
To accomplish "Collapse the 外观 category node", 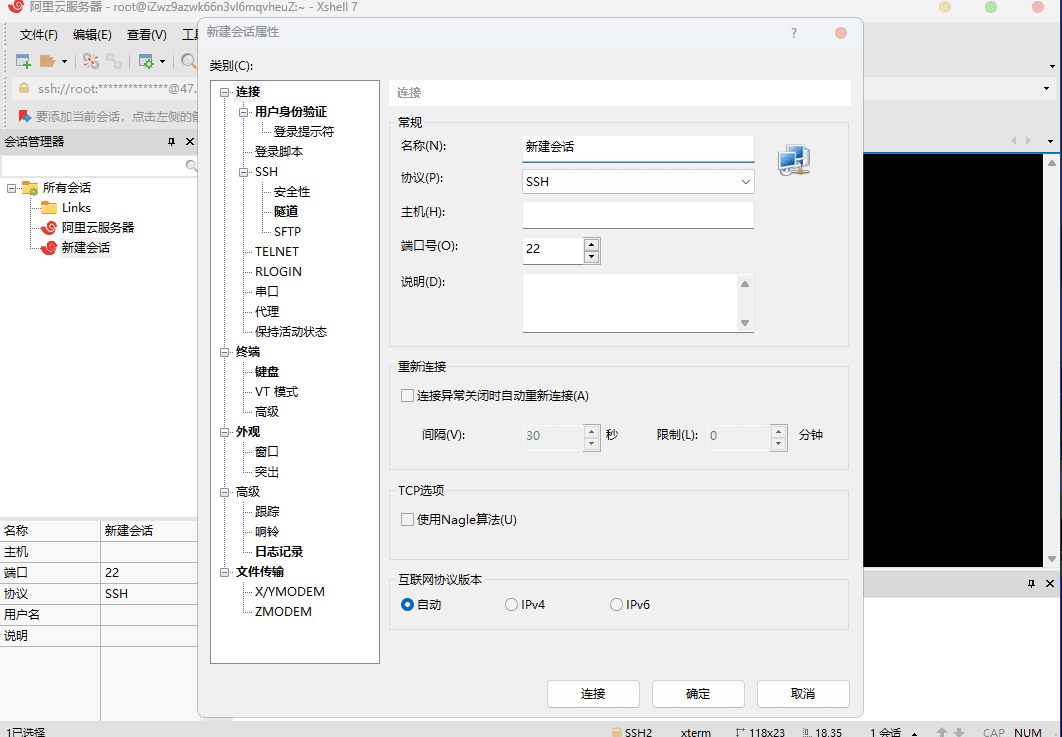I will point(225,432).
